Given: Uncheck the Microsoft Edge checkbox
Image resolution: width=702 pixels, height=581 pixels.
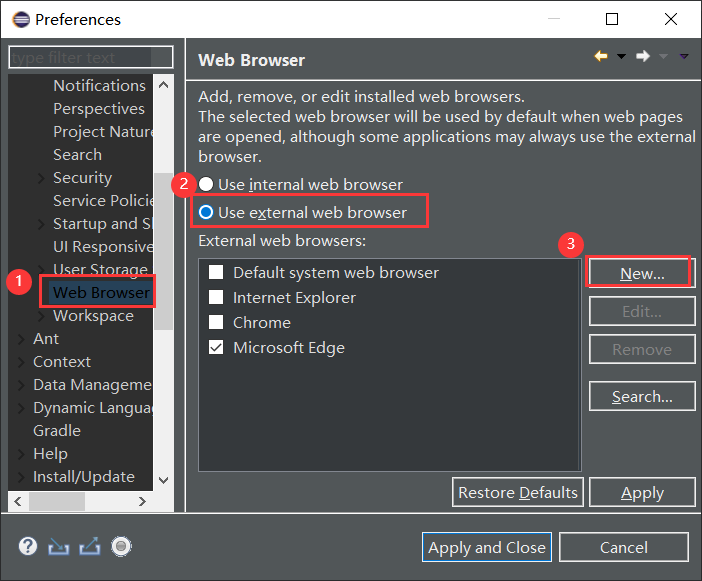Looking at the screenshot, I should click(x=216, y=348).
